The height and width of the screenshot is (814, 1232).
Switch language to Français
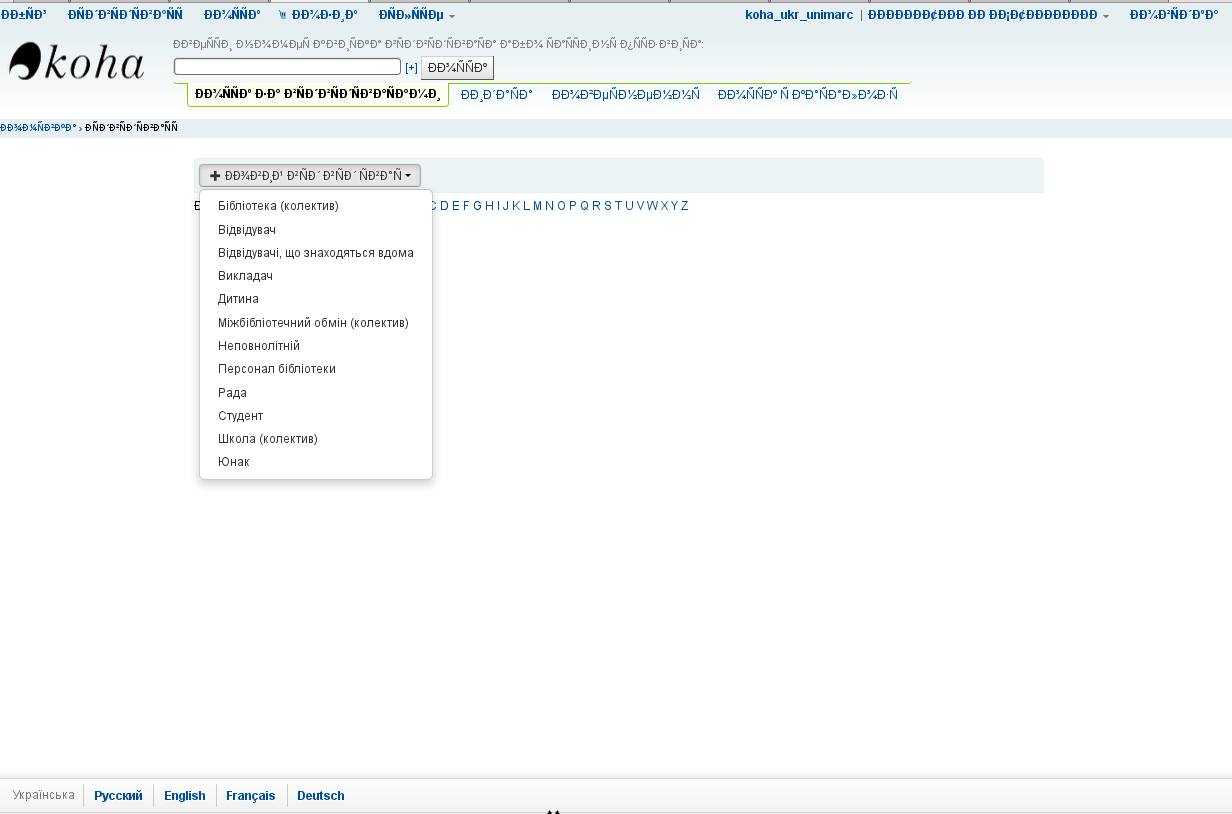250,796
